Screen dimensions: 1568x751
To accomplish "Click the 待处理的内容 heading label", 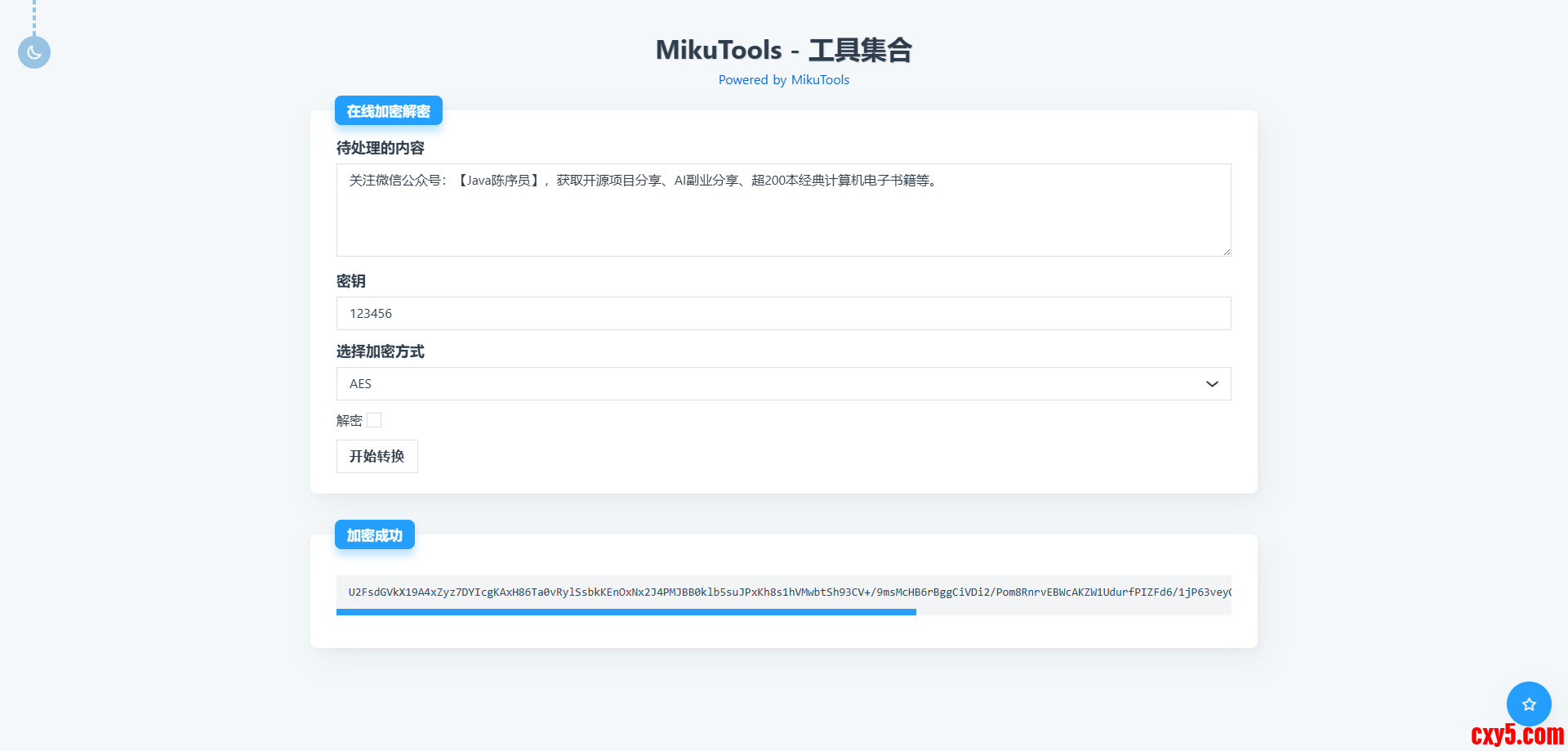I will click(x=381, y=148).
